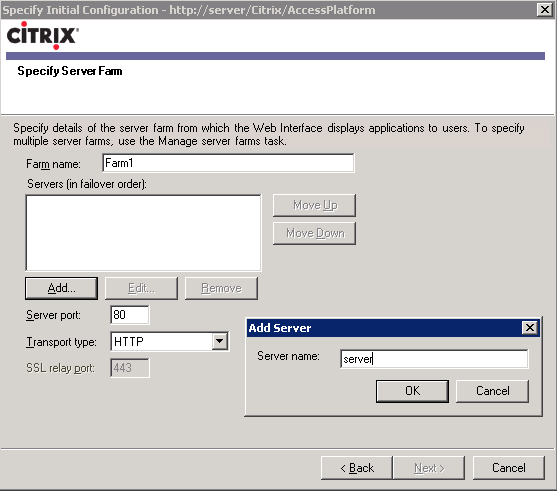Click the Move Up button
Viewport: 557px width, 491px height.
pos(314,205)
